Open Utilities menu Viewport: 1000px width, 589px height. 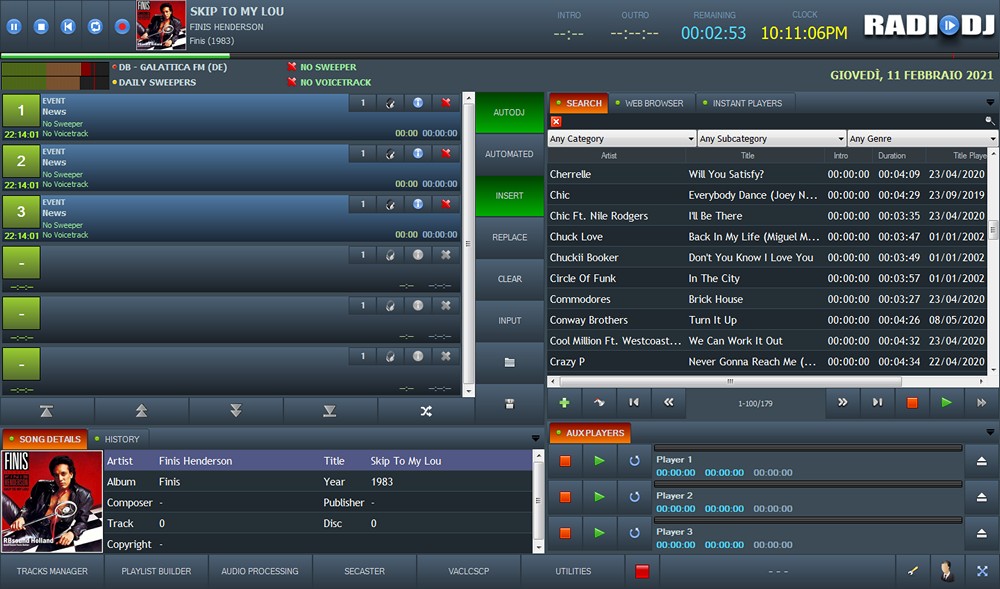tap(573, 571)
